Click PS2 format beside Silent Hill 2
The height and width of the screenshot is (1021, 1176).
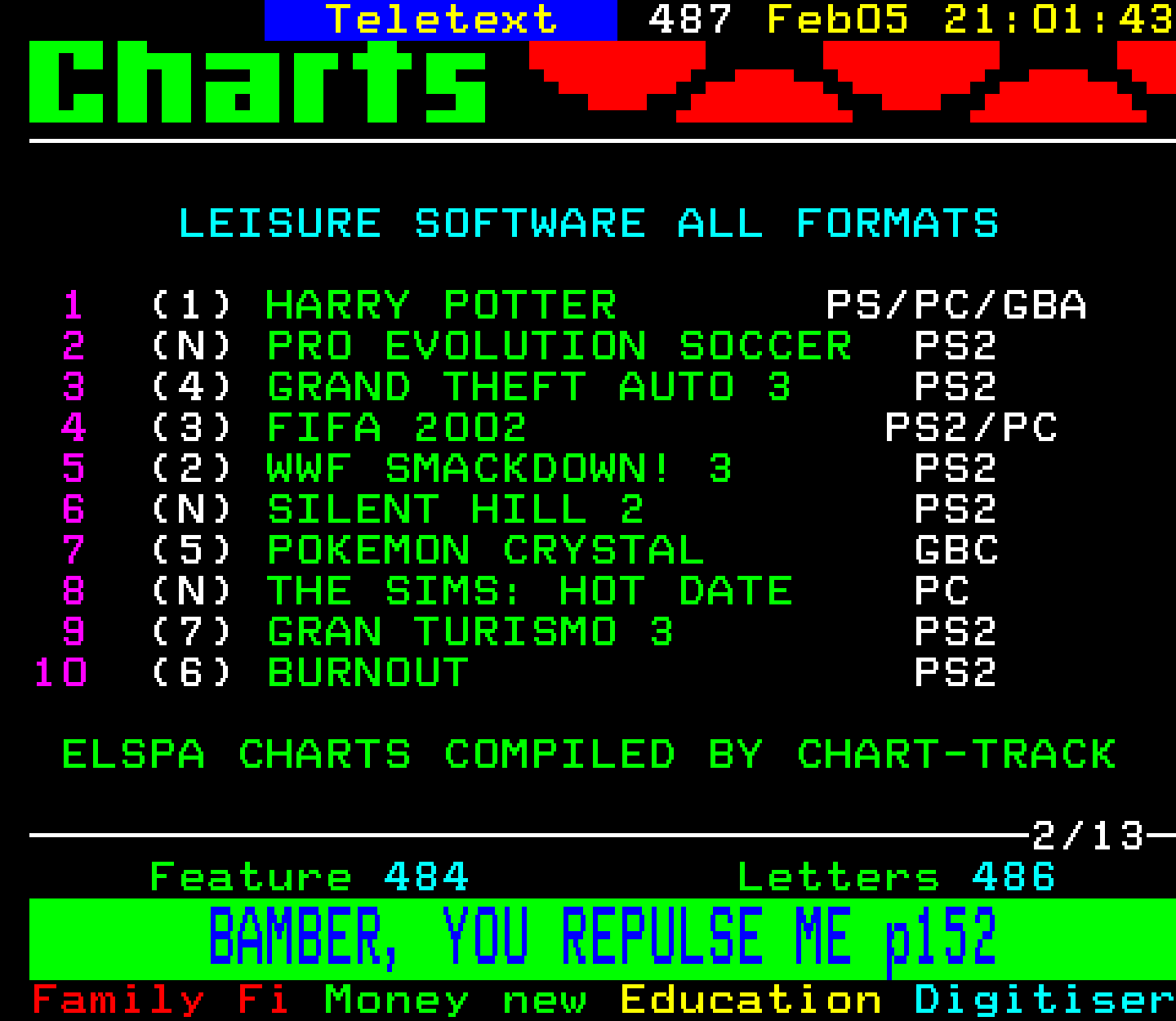click(956, 510)
